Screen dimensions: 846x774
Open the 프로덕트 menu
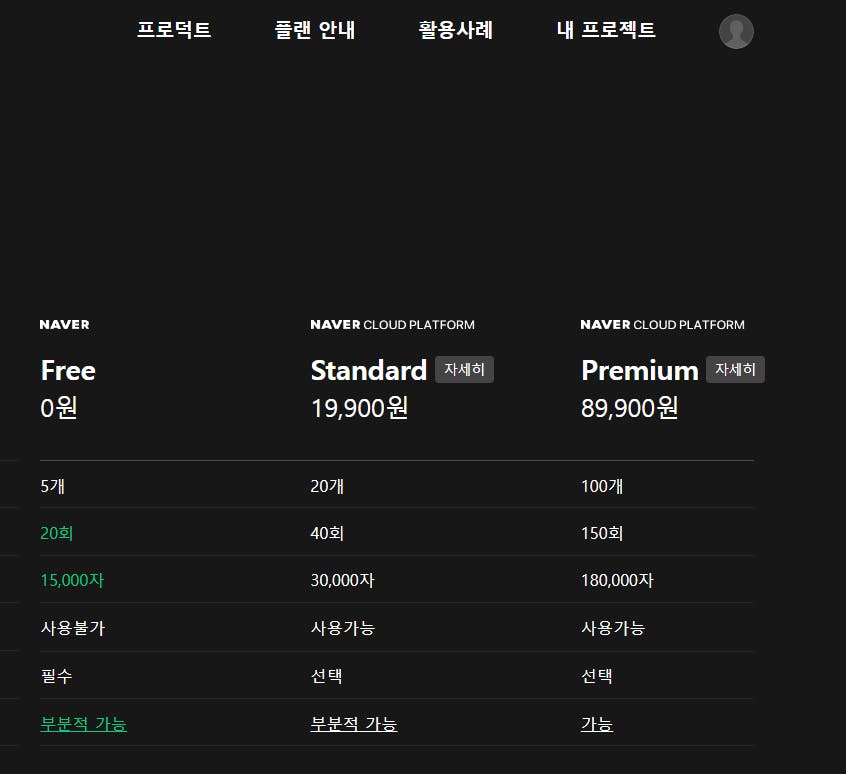pos(174,30)
